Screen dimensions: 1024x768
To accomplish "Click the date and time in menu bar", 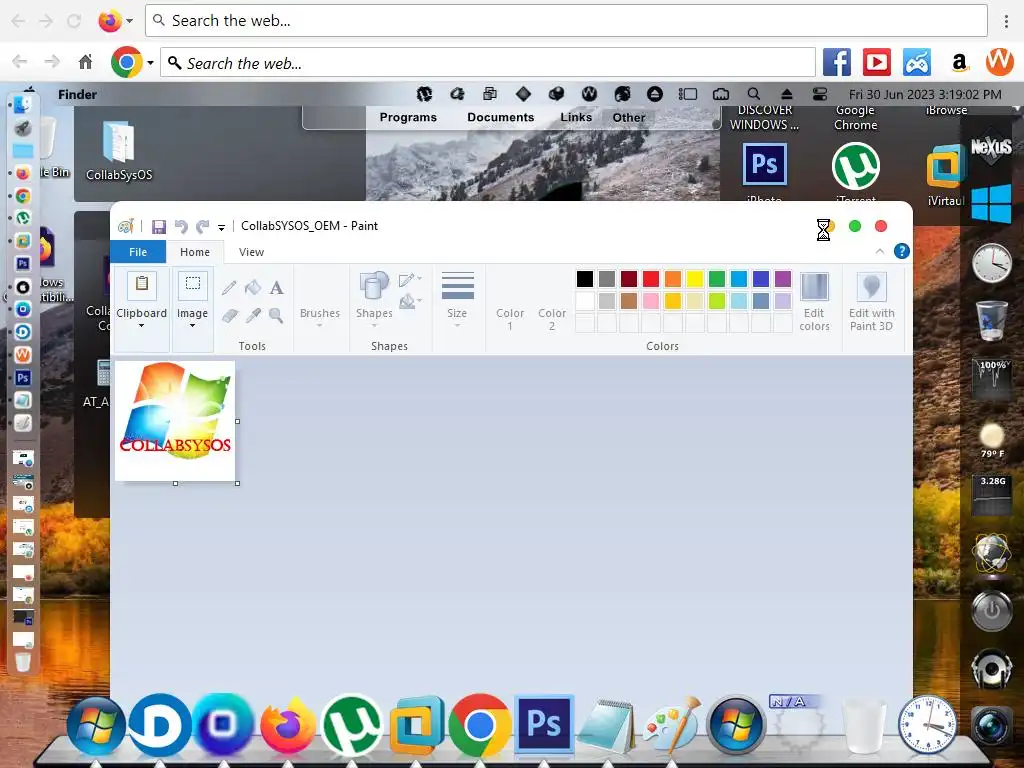I will point(925,94).
